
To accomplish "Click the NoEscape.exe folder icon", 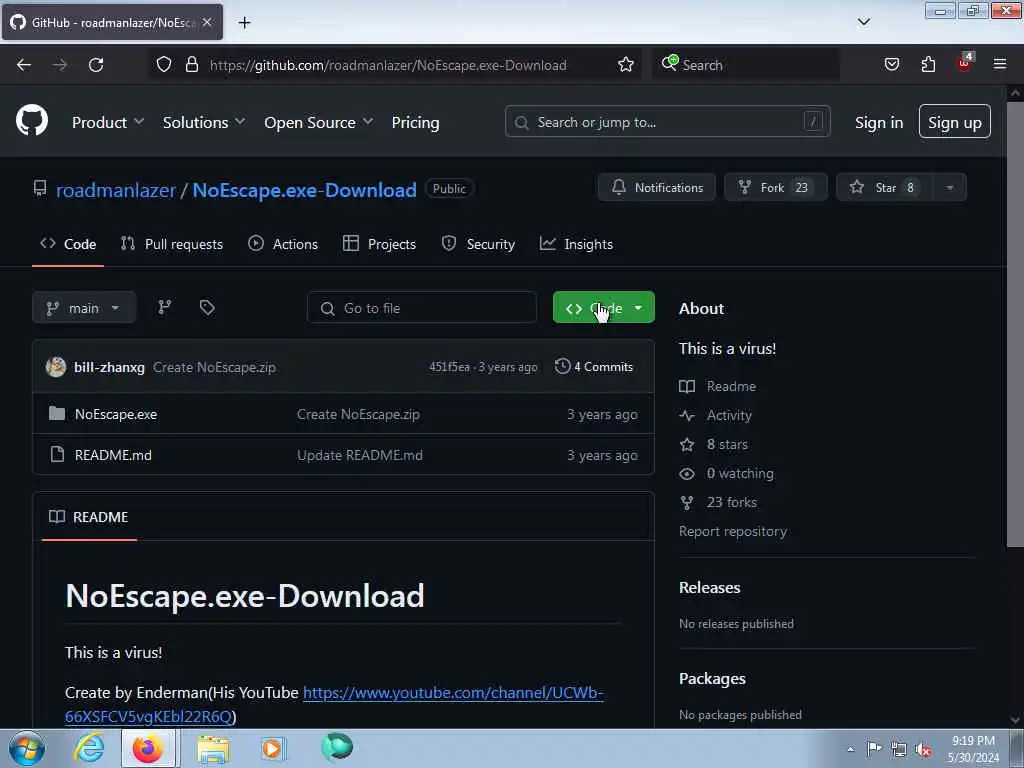I will (57, 413).
